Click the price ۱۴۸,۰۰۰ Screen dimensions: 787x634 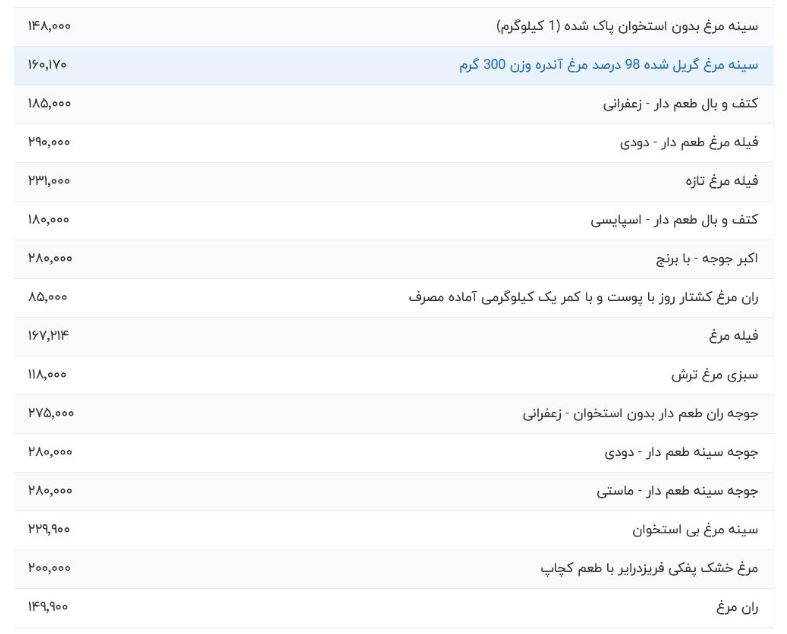tap(49, 26)
